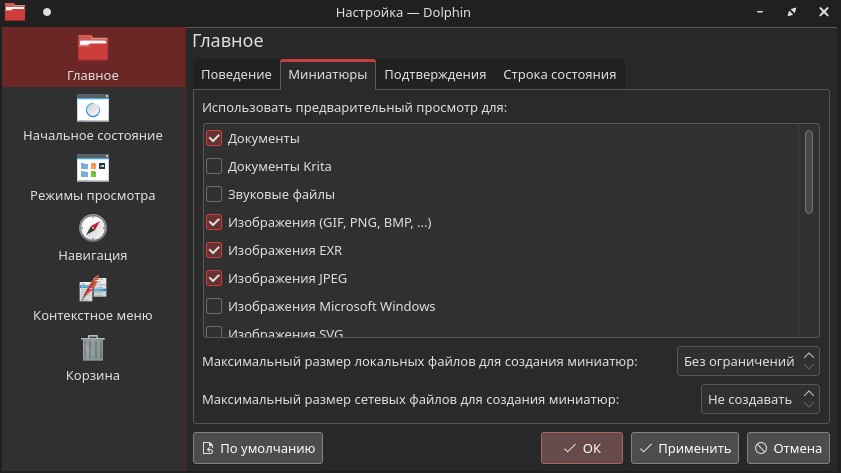Switch to the Строка состояния tab
The image size is (841, 473).
pyautogui.click(x=559, y=75)
